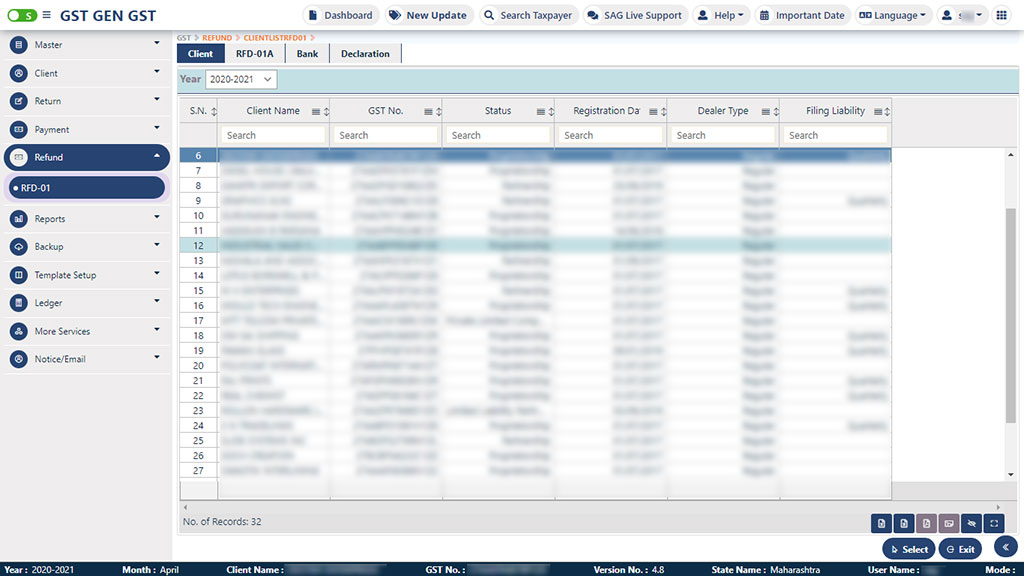Screen dimensions: 1024x576
Task: Click the first export file icon below the grid
Action: point(881,523)
